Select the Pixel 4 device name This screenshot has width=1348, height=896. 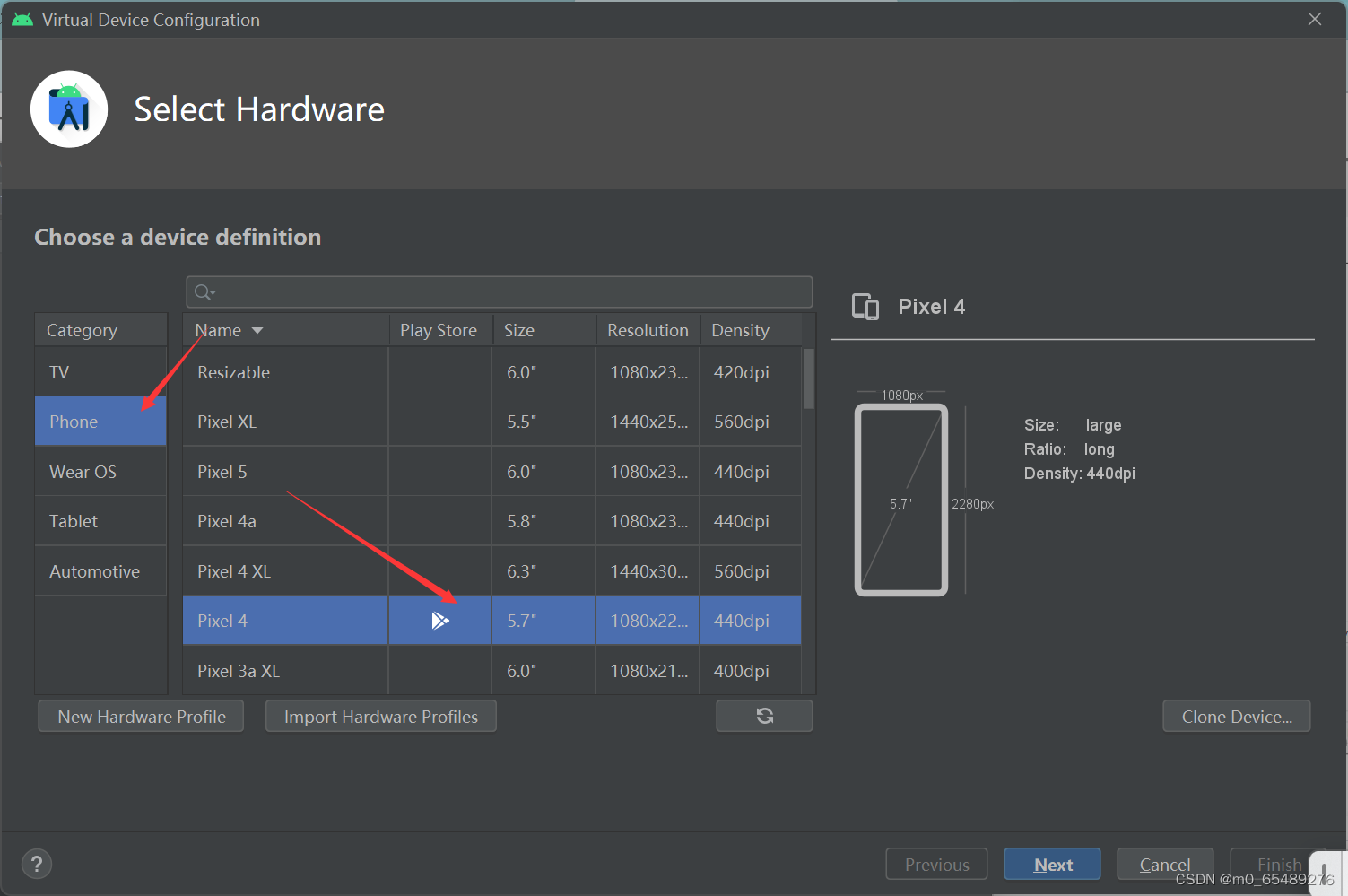(x=222, y=621)
